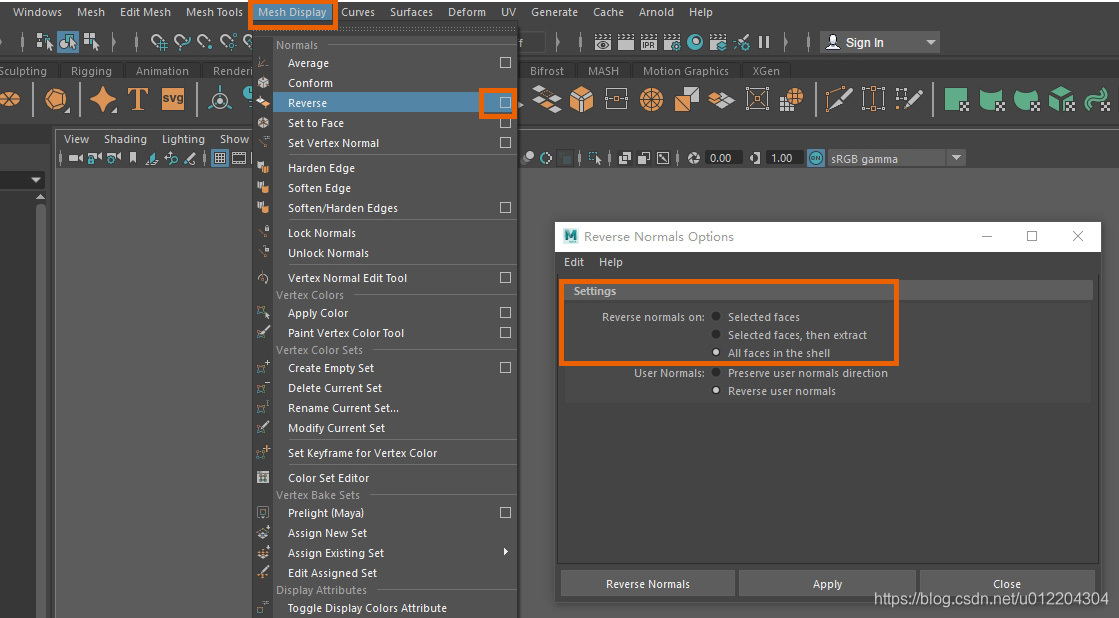Click the SVG import shelf icon

[173, 99]
